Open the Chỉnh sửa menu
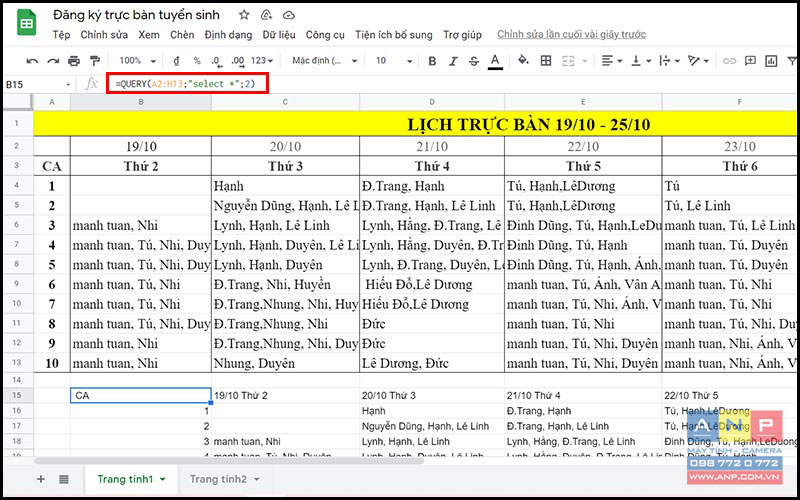The image size is (800, 500). pyautogui.click(x=104, y=35)
